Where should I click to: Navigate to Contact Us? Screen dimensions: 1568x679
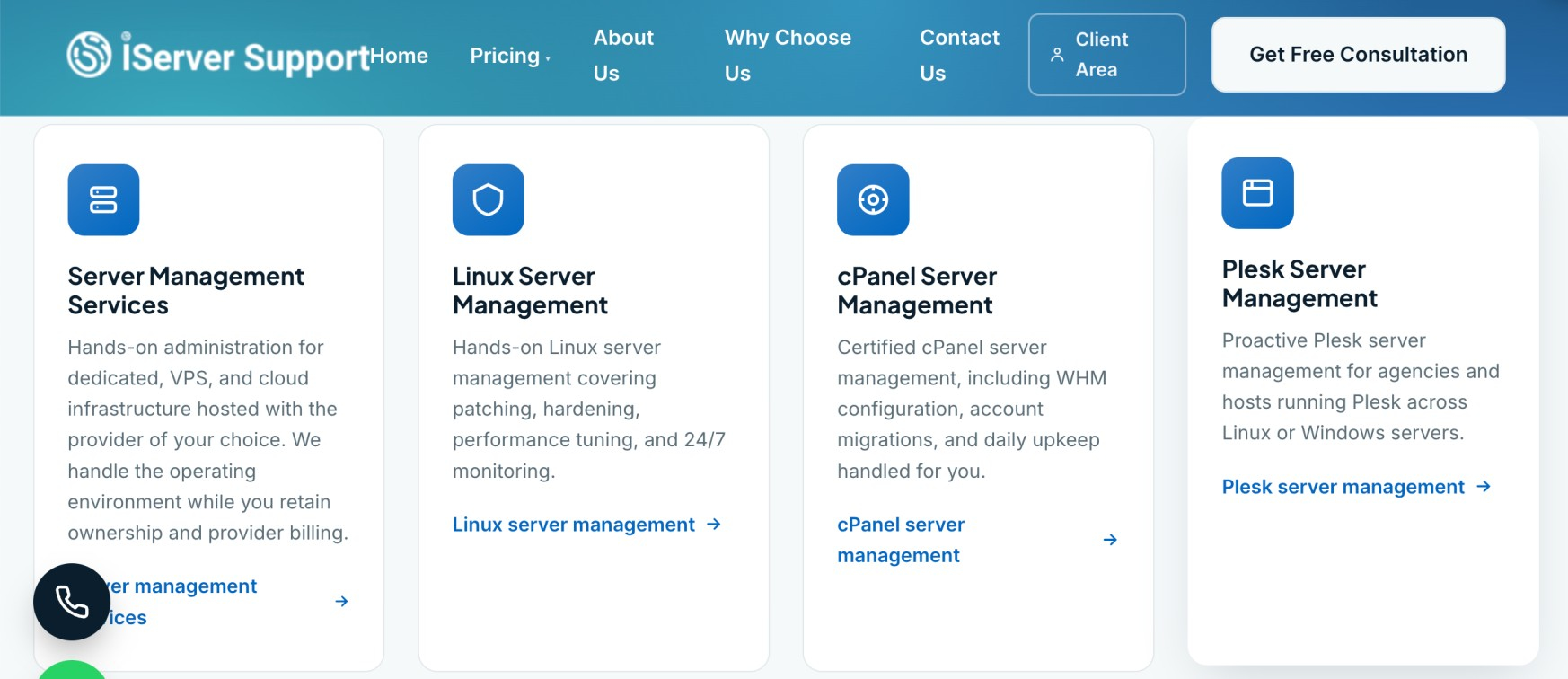959,55
